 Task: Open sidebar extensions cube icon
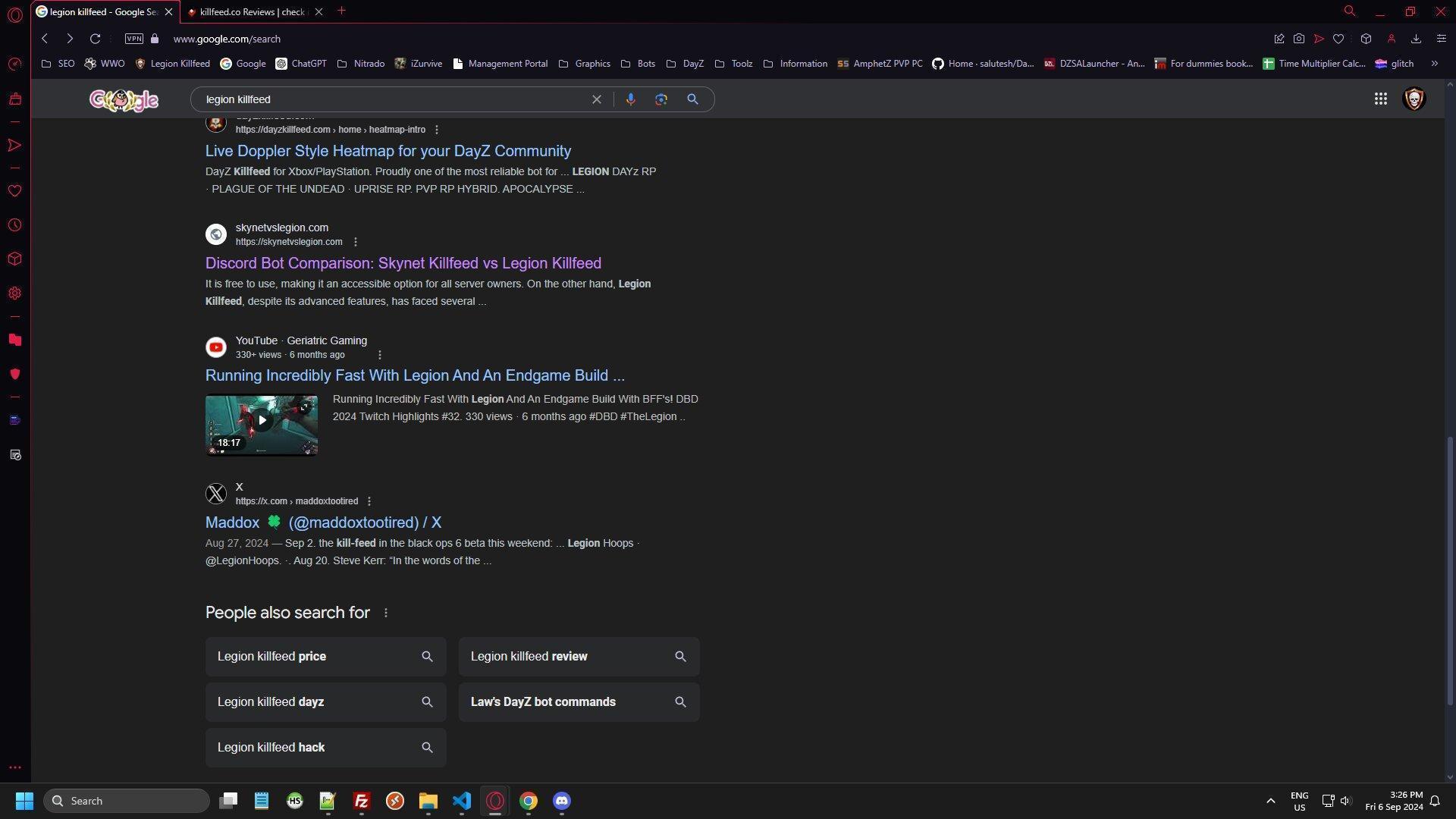point(14,259)
